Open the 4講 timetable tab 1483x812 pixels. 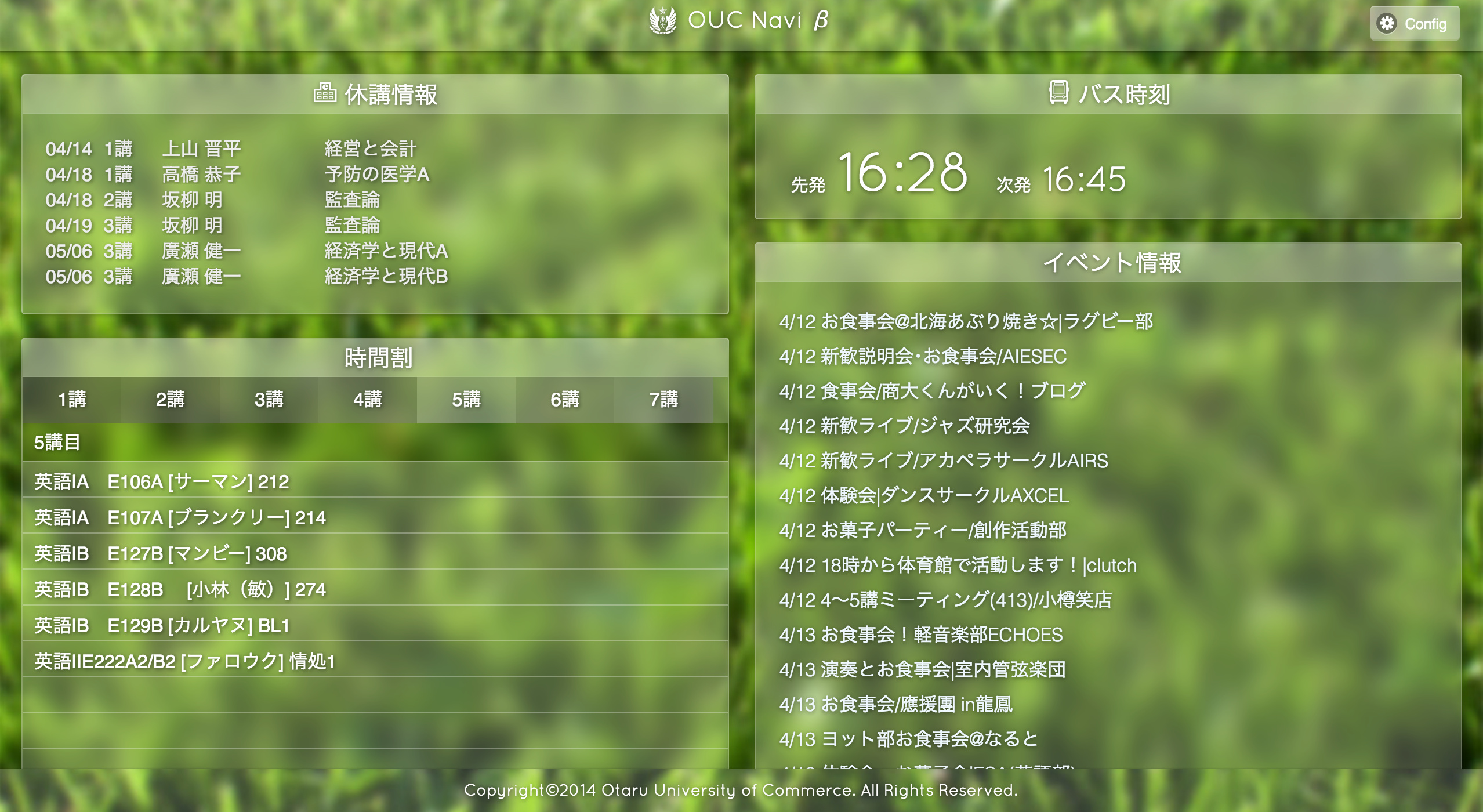(368, 400)
